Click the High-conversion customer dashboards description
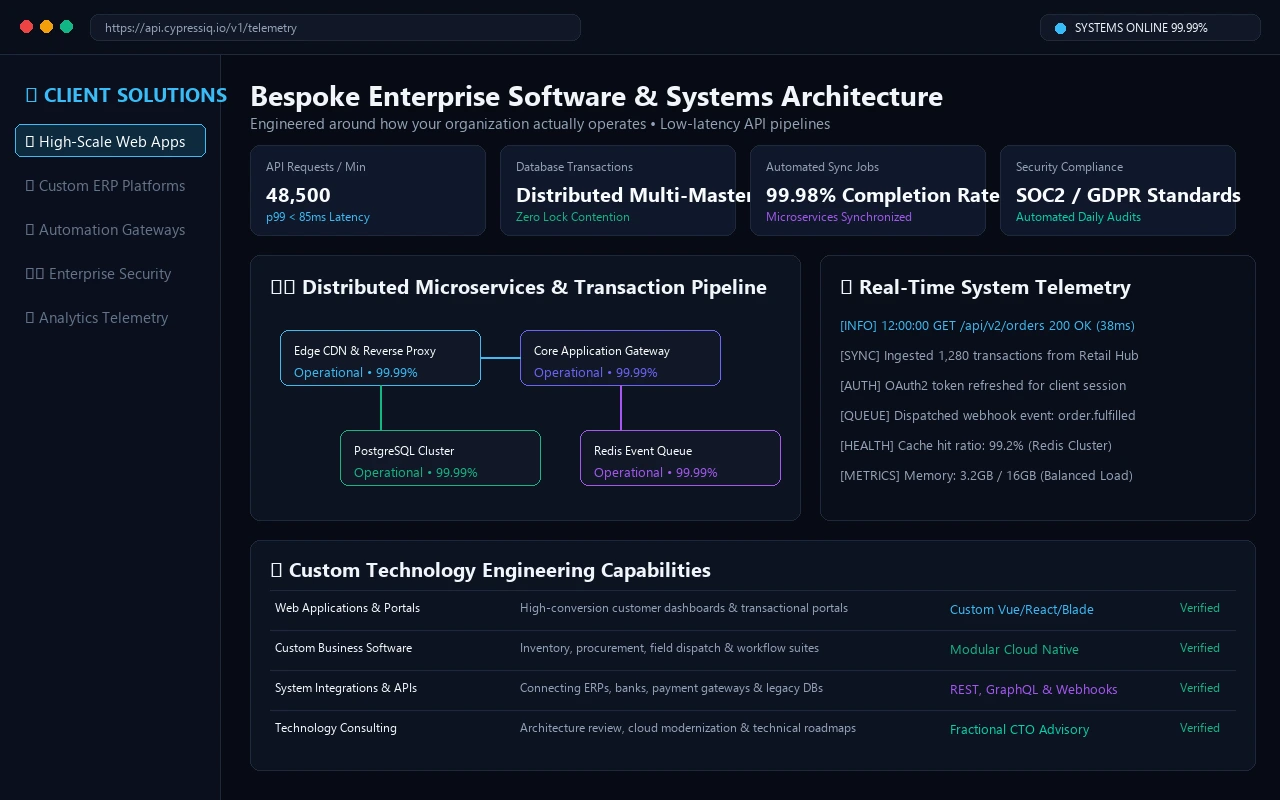This screenshot has height=800, width=1280. click(683, 608)
